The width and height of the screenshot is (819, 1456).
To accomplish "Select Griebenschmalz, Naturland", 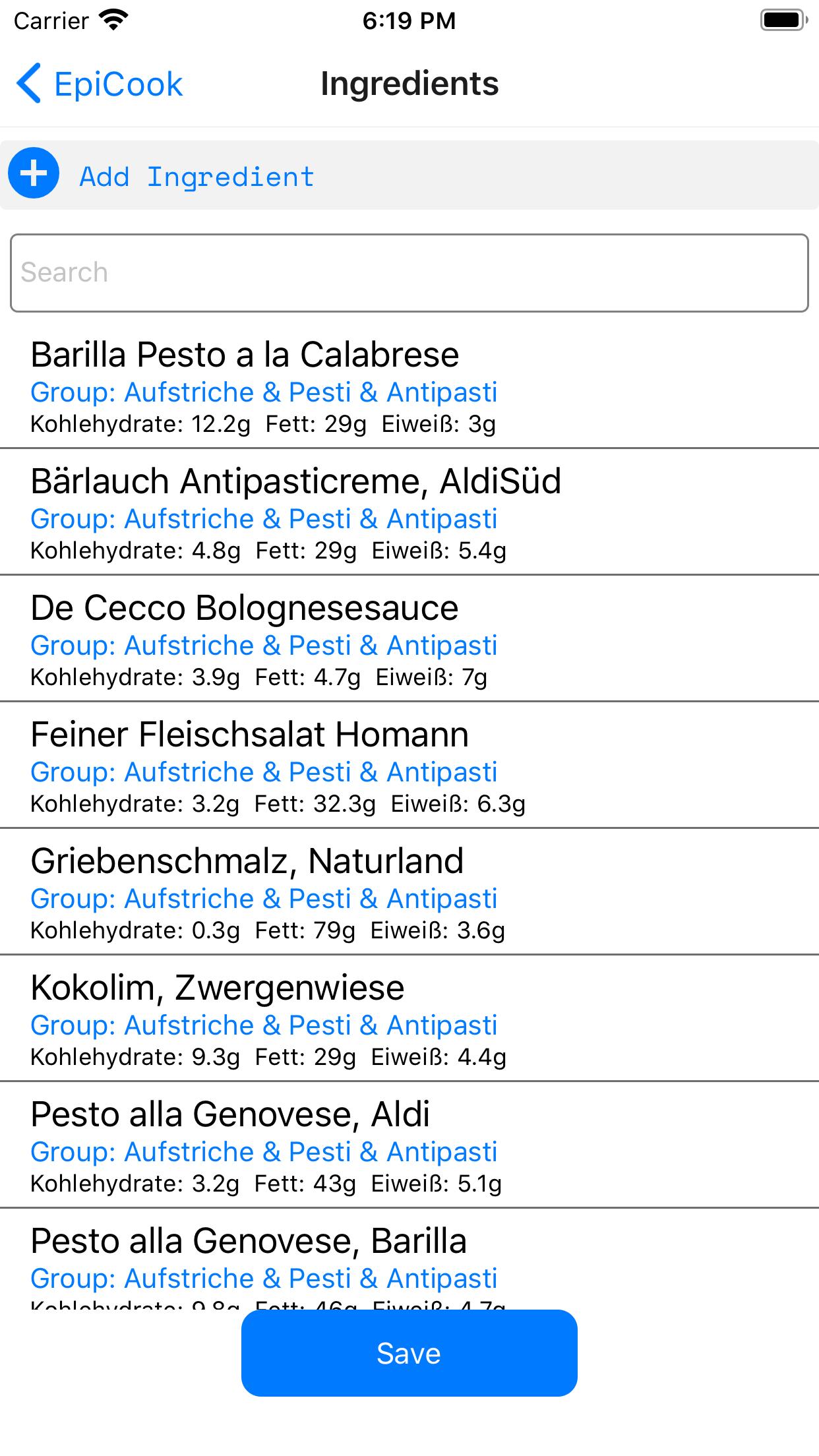I will [409, 892].
